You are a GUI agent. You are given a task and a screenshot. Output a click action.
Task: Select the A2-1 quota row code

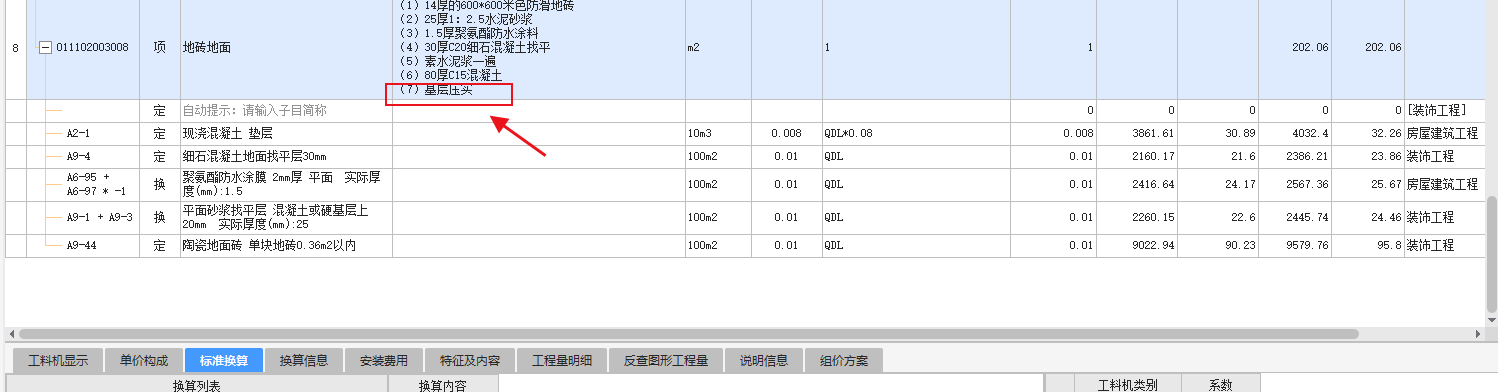[x=78, y=133]
